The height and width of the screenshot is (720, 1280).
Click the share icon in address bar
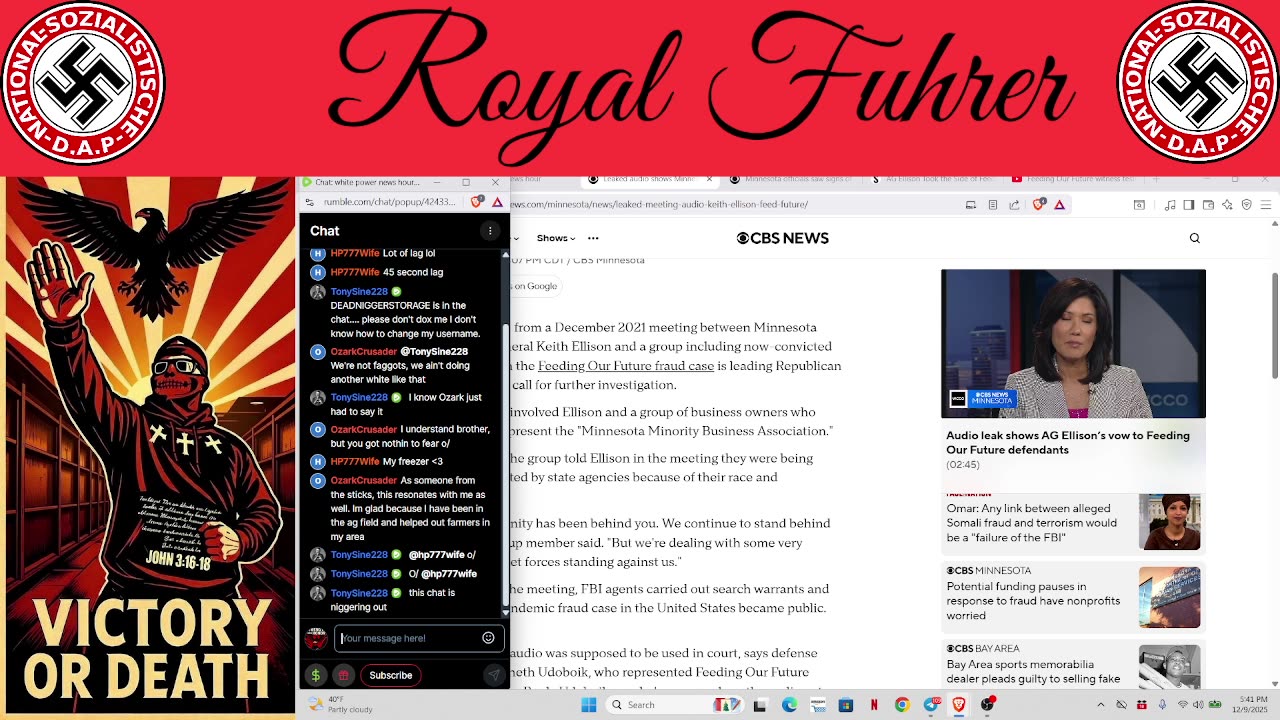point(1014,204)
